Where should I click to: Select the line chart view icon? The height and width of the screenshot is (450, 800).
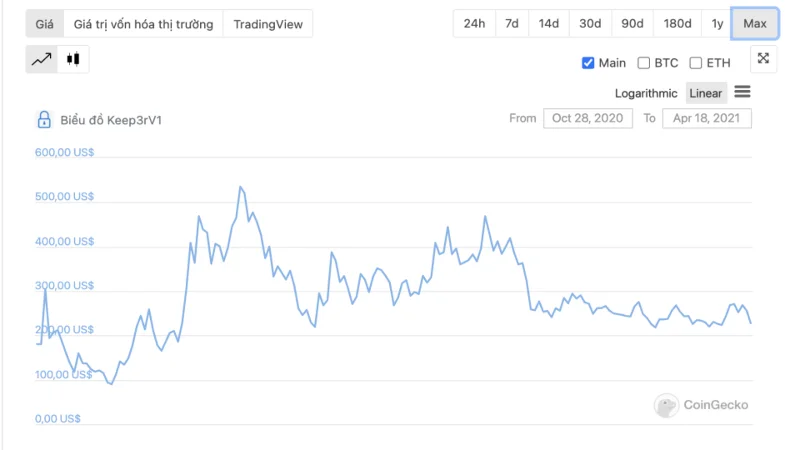click(x=42, y=59)
